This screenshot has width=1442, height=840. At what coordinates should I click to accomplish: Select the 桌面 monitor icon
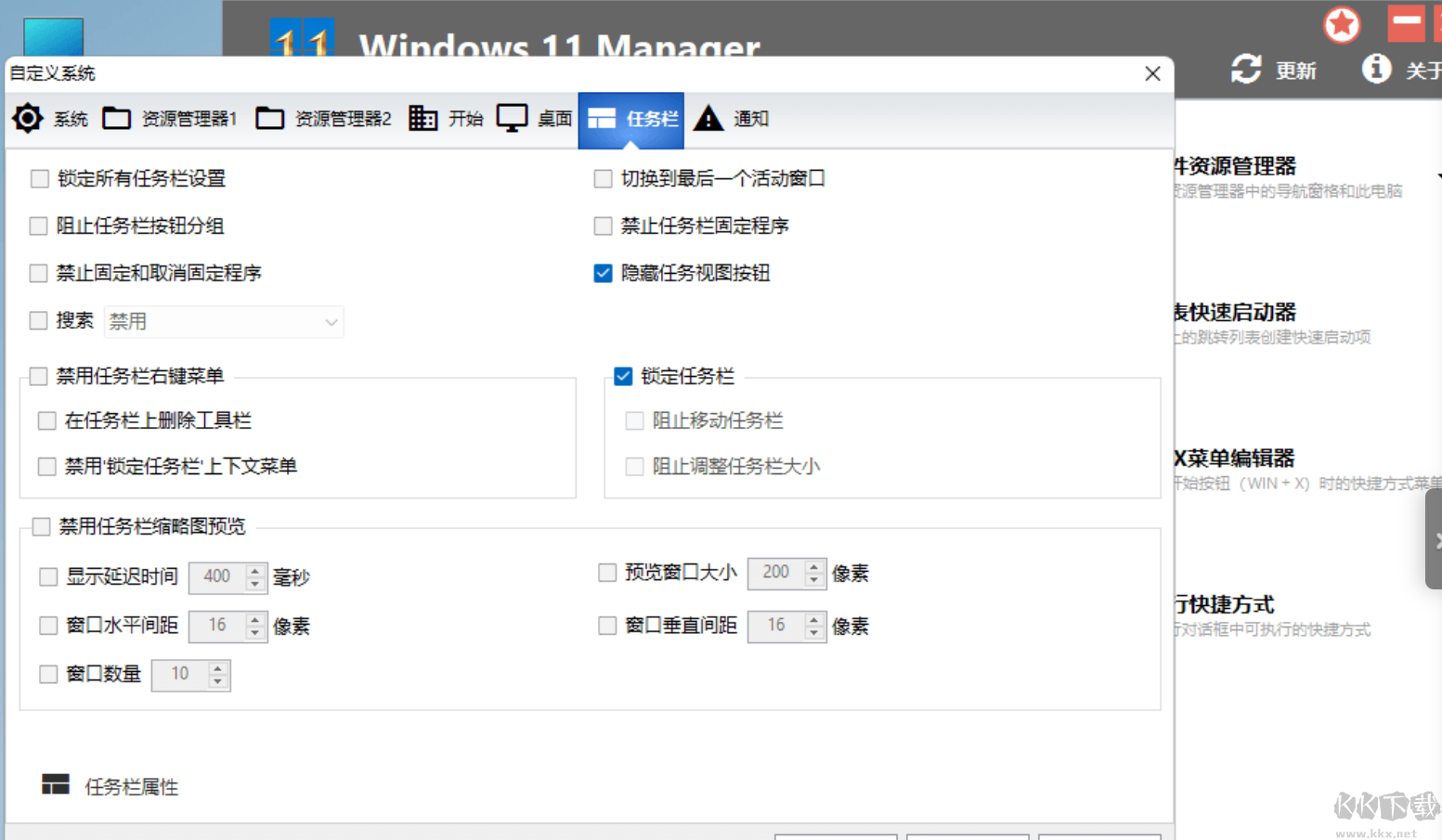512,118
